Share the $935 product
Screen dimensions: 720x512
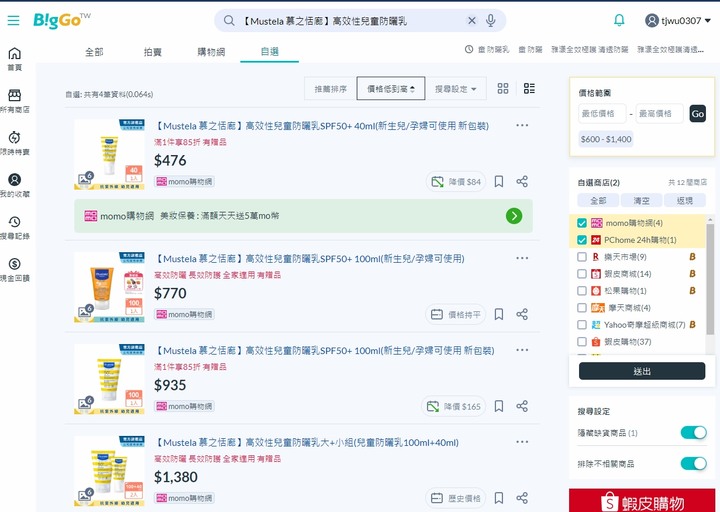522,406
